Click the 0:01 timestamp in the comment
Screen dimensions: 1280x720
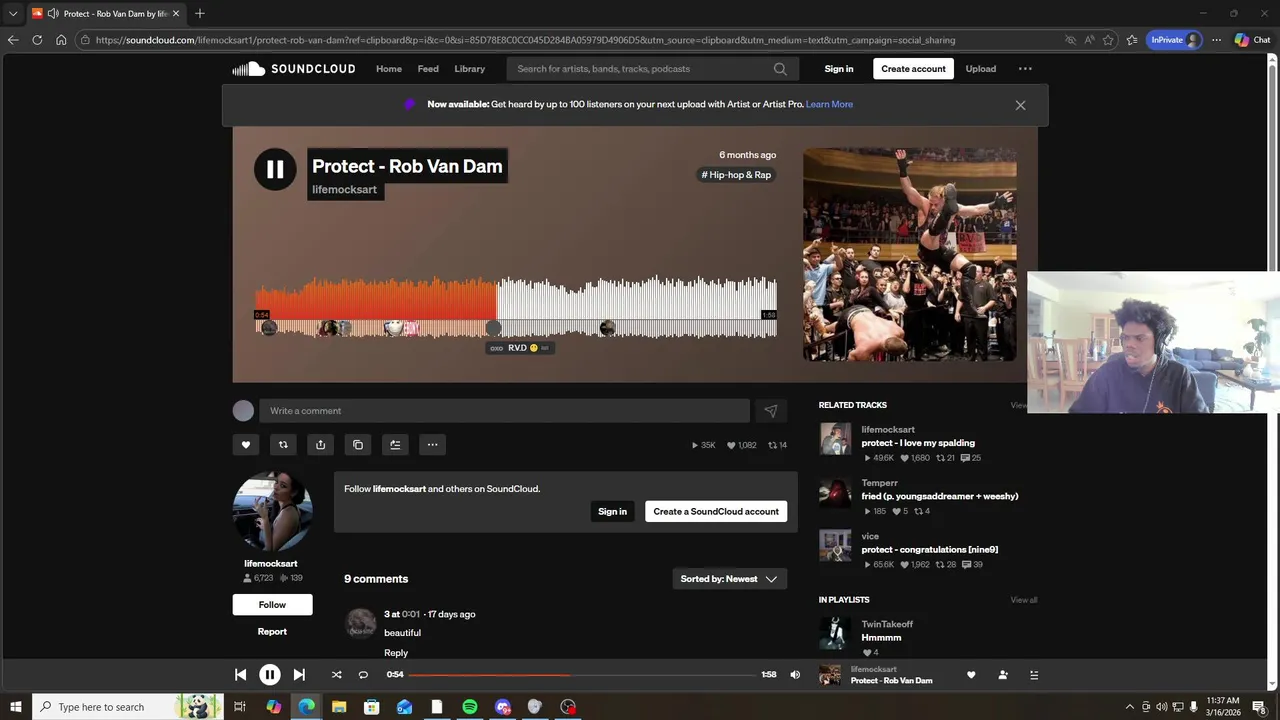[x=411, y=614]
